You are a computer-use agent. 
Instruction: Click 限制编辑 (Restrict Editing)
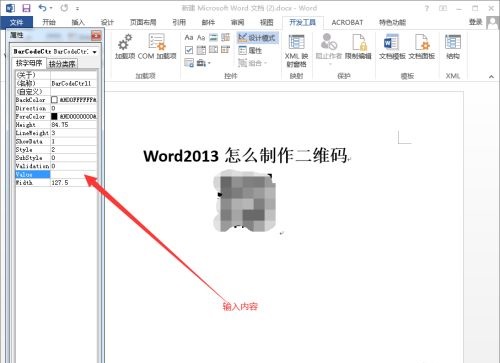point(358,46)
